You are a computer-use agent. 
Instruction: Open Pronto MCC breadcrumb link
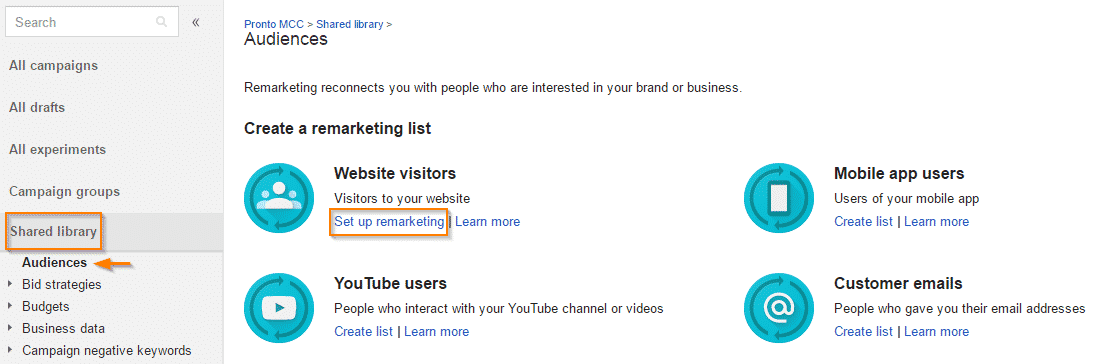[x=274, y=24]
